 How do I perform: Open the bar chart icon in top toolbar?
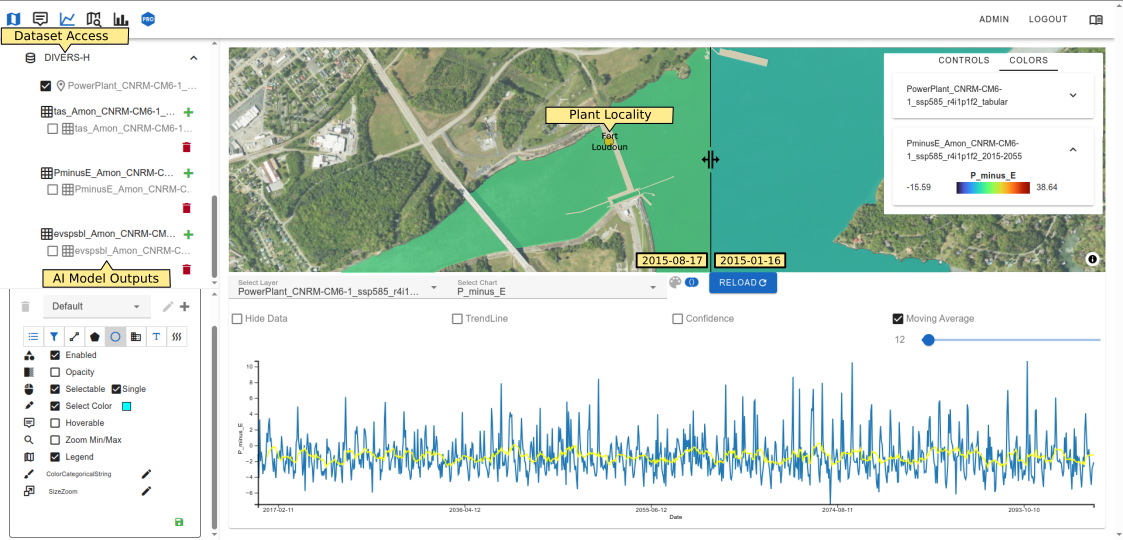click(x=121, y=19)
